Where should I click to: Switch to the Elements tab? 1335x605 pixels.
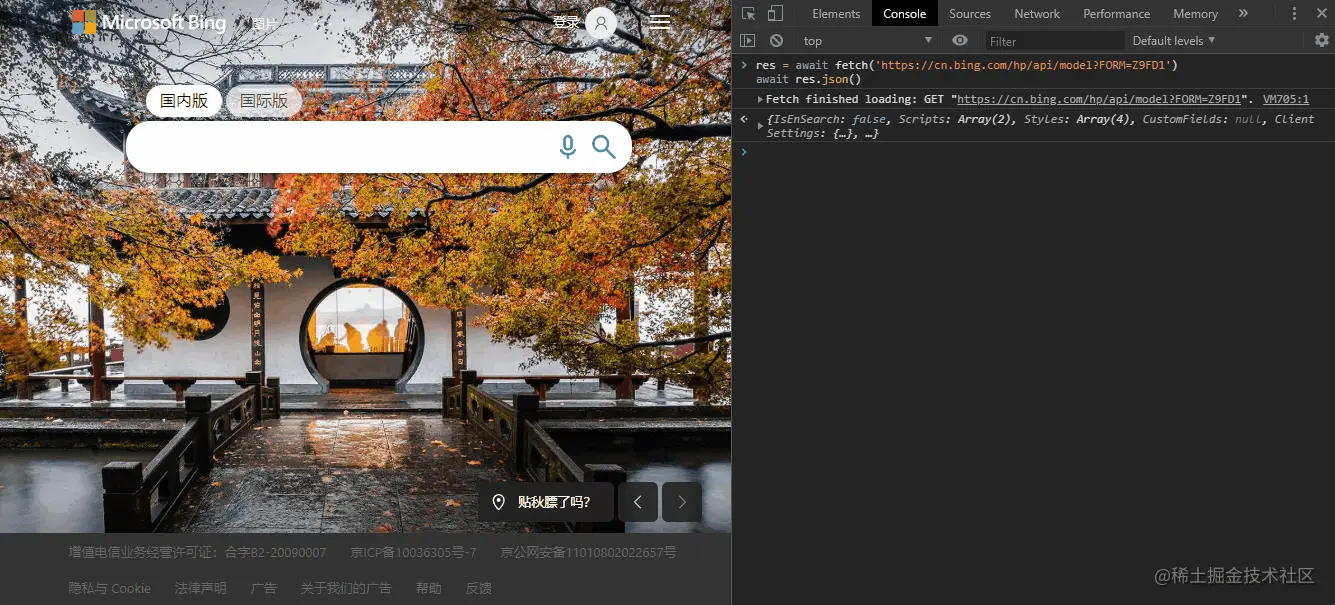tap(836, 14)
